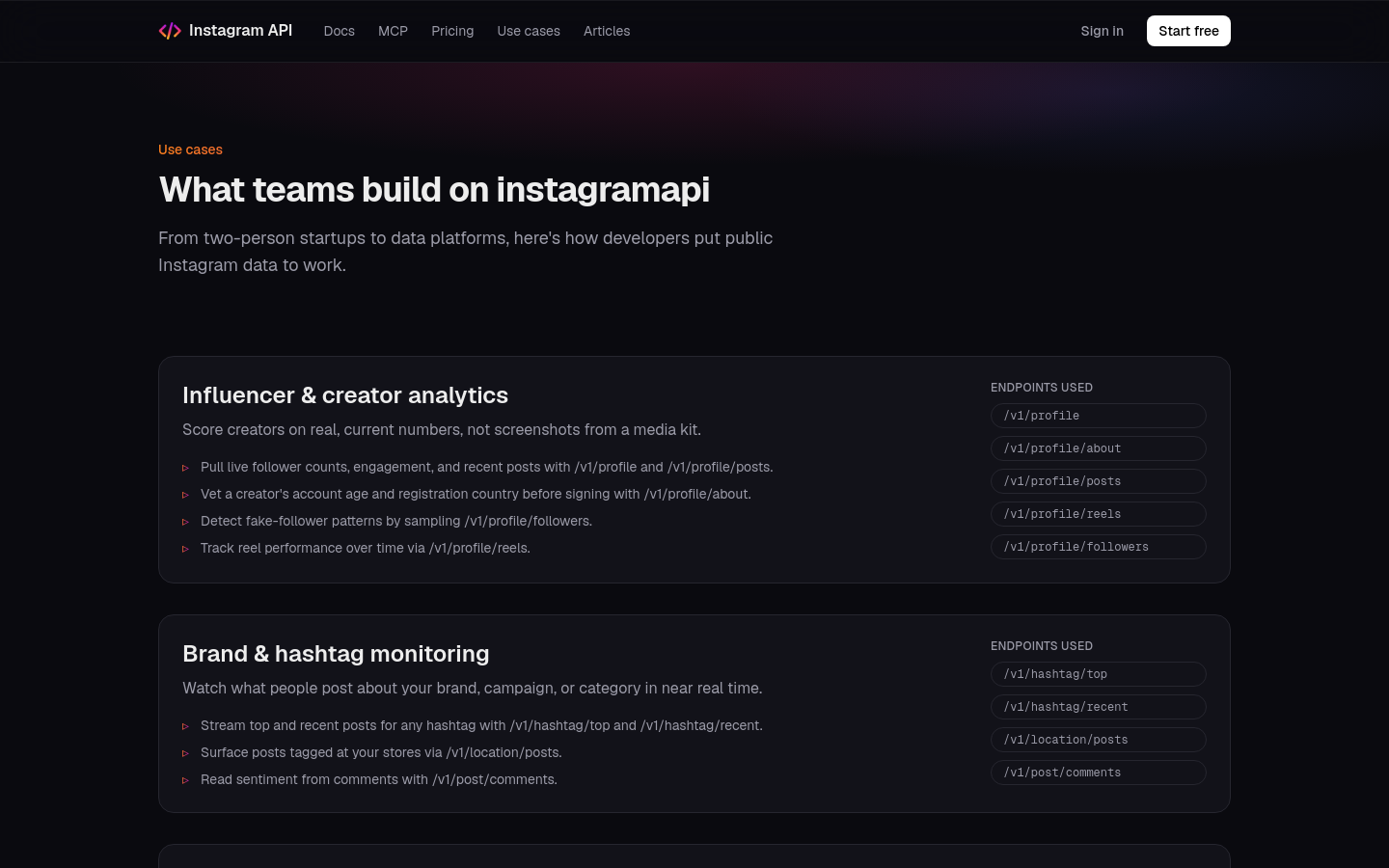This screenshot has height=868, width=1389.
Task: Click the Start free button
Action: [1188, 31]
